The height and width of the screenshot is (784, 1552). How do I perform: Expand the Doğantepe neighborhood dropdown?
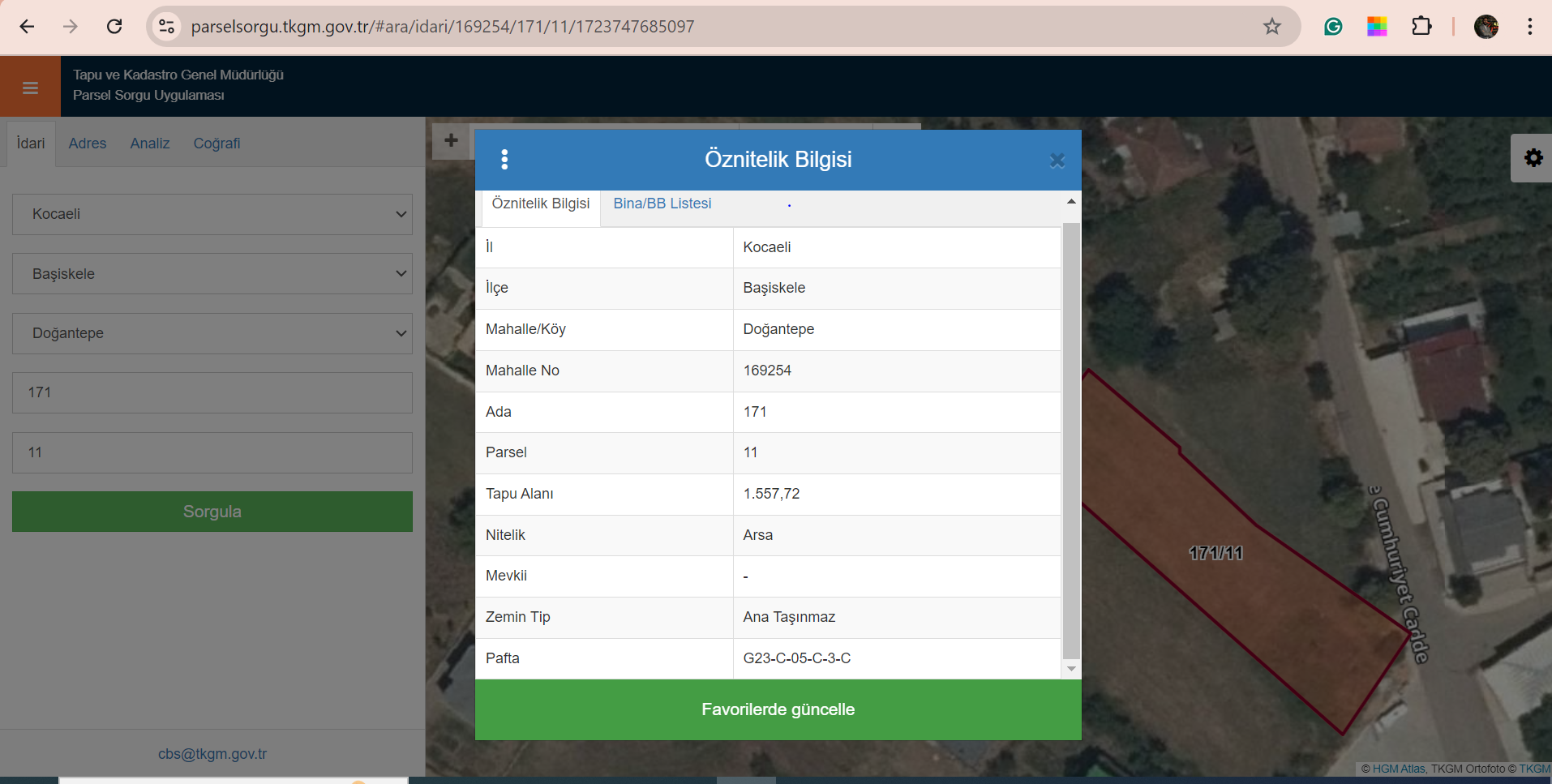pos(212,333)
